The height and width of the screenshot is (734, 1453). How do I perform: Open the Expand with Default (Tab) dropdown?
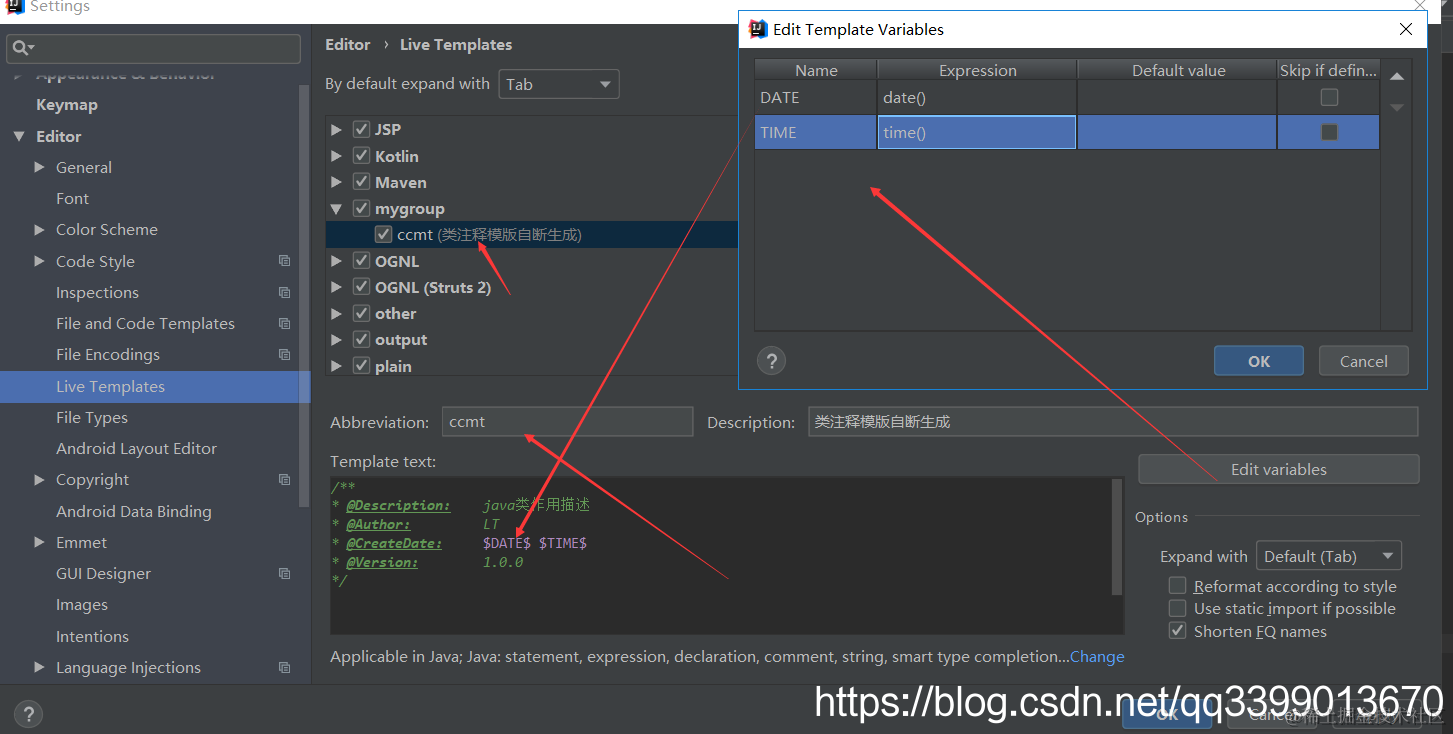(1329, 556)
